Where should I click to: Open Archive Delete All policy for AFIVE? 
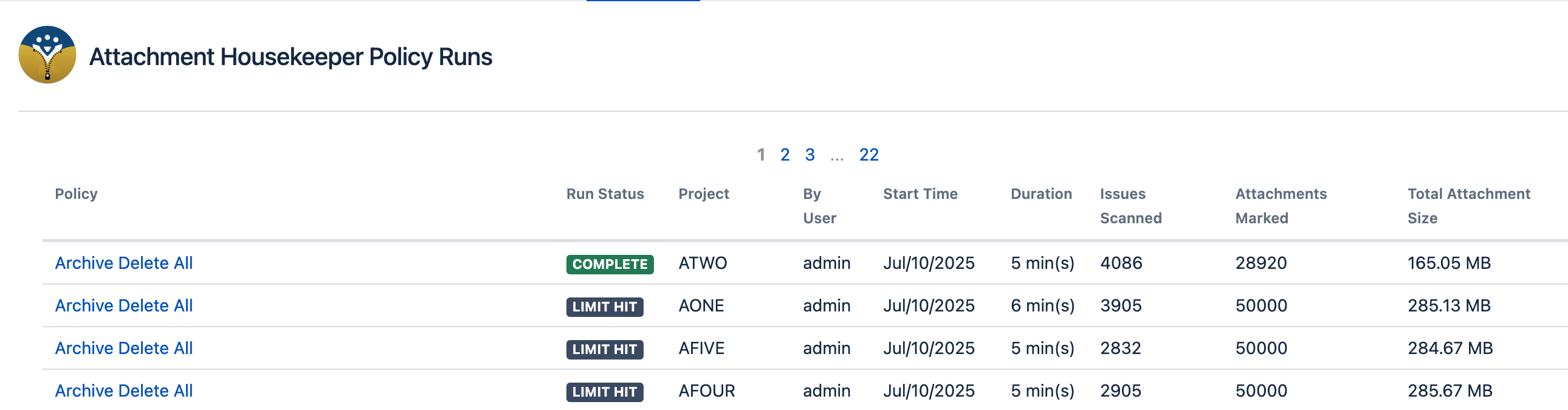pyautogui.click(x=123, y=349)
